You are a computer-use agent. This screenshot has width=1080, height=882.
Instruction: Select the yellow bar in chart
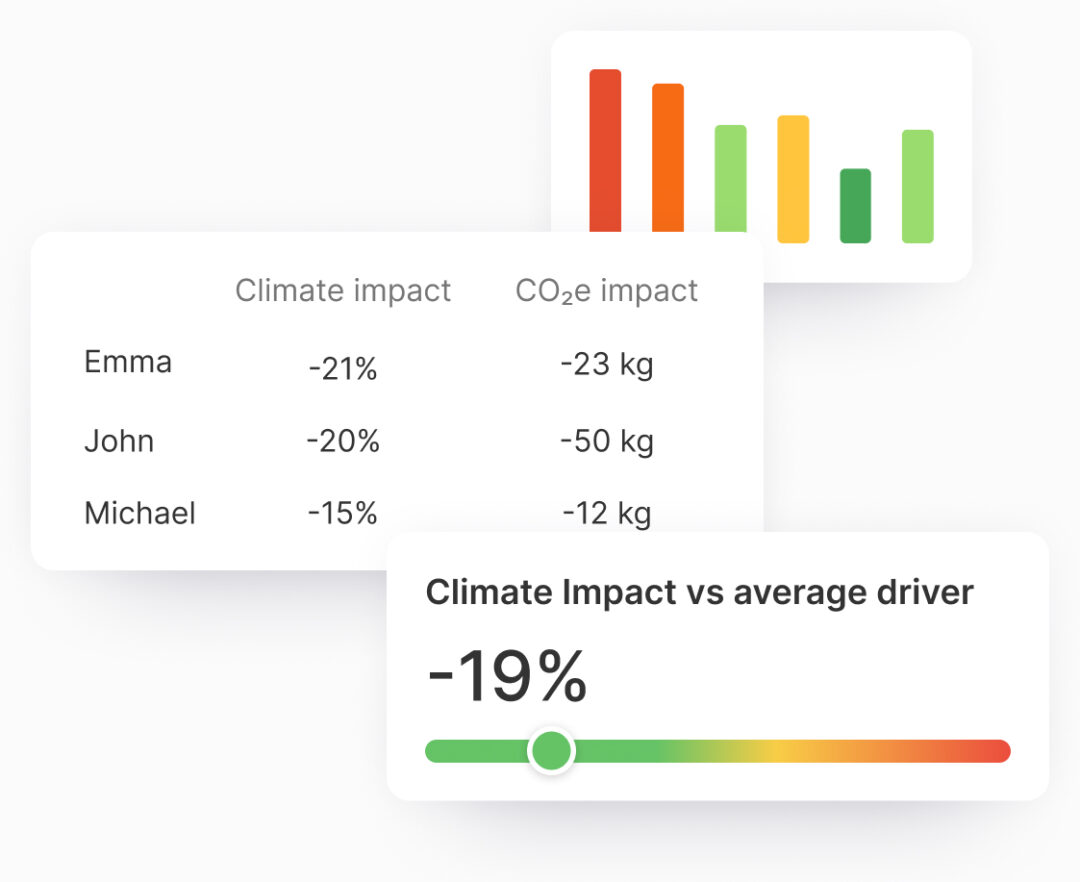pos(793,179)
